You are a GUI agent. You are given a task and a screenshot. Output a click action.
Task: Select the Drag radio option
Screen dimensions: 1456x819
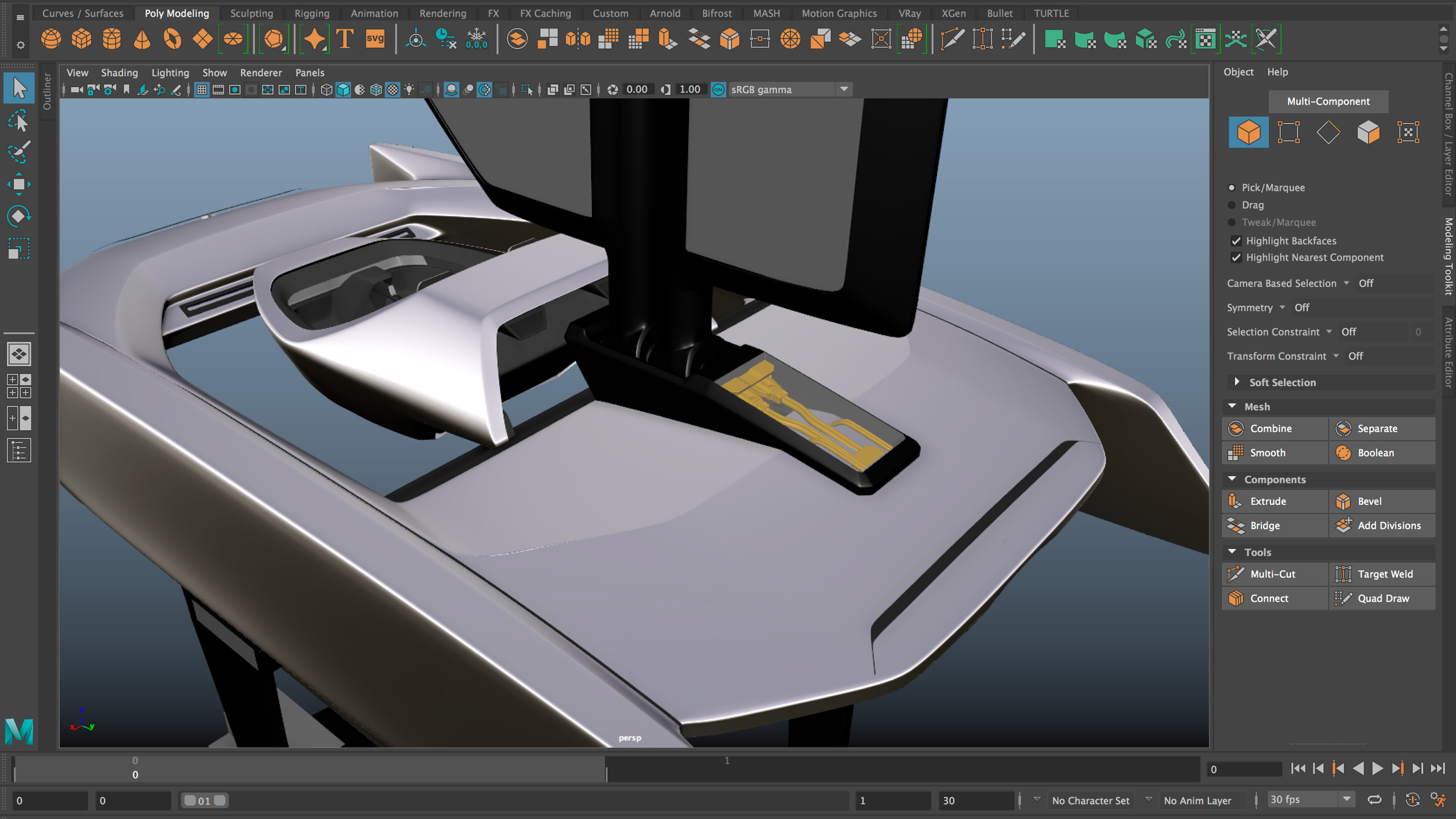(x=1232, y=205)
